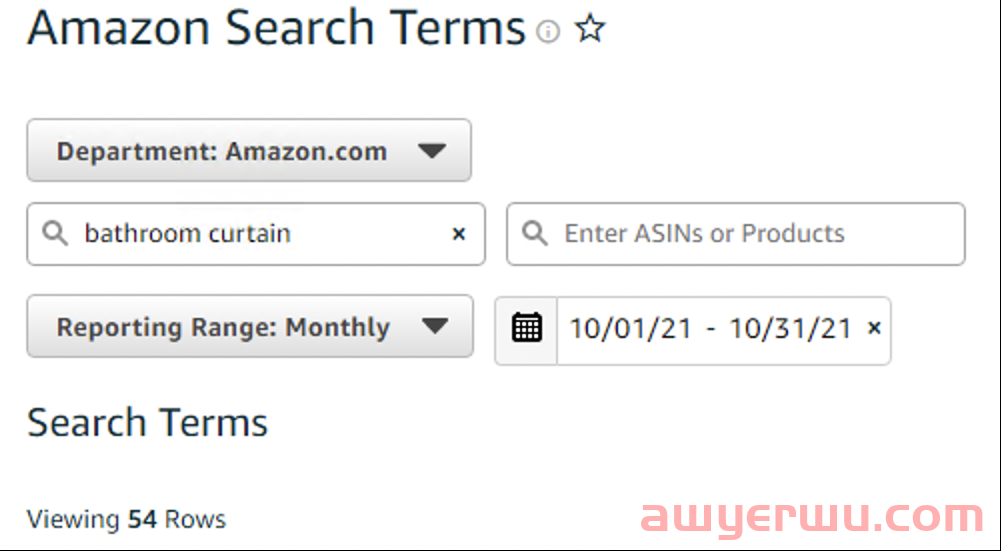Open the Department: Amazon.com dropdown
Screen dimensions: 1001x551
click(249, 151)
